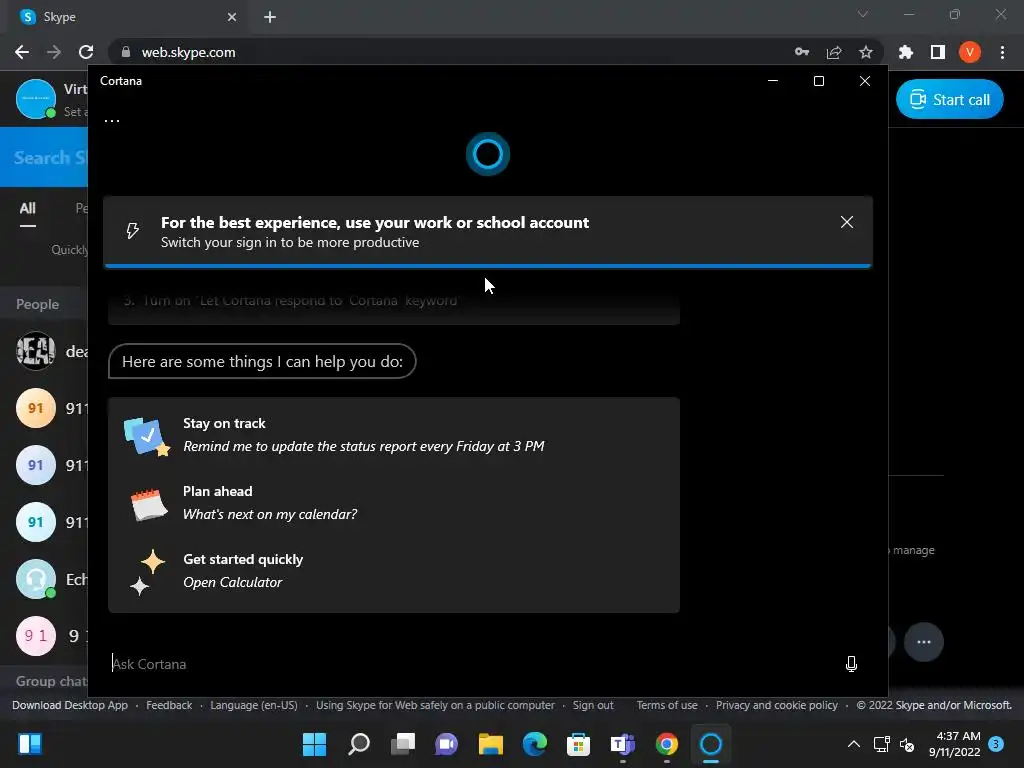Open Task View from the taskbar
Viewport: 1024px width, 768px height.
click(402, 744)
